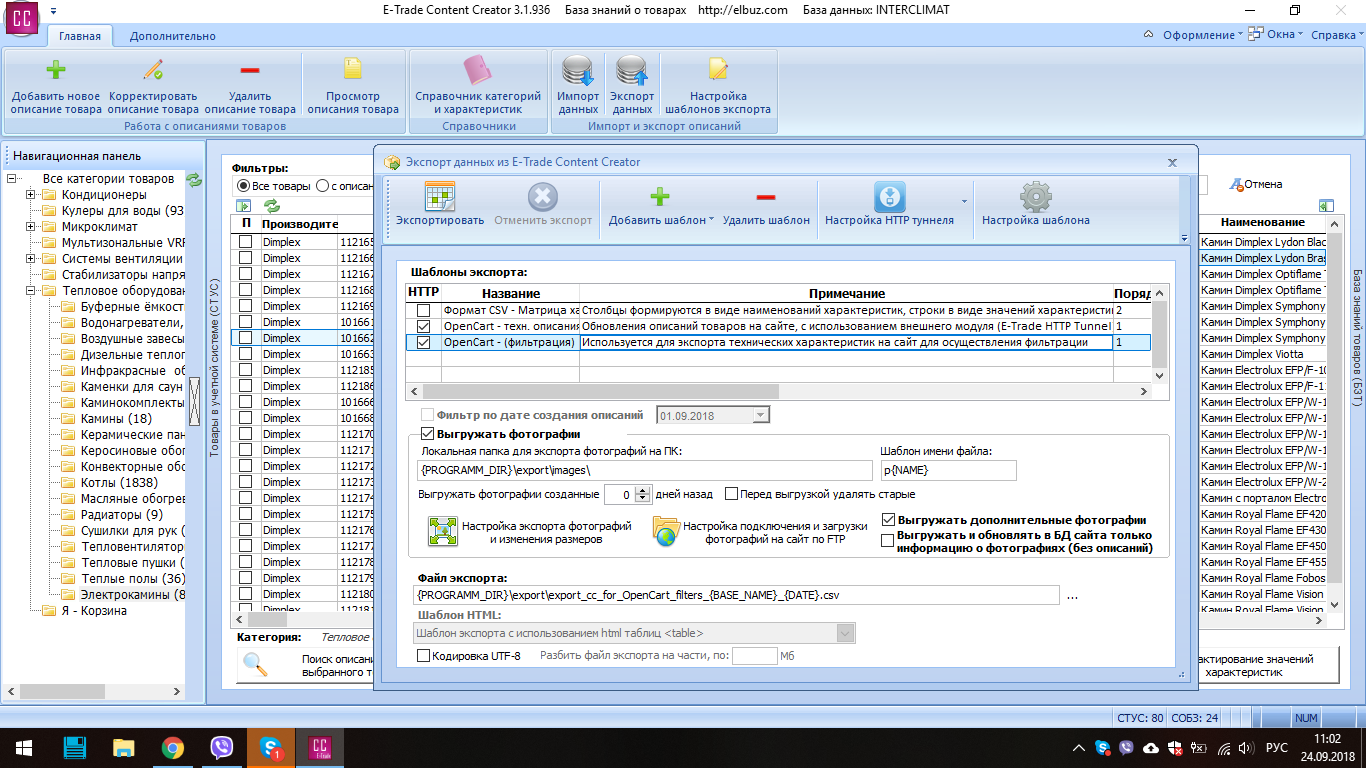Select the Все товары radio button
1366x768 pixels.
click(243, 185)
